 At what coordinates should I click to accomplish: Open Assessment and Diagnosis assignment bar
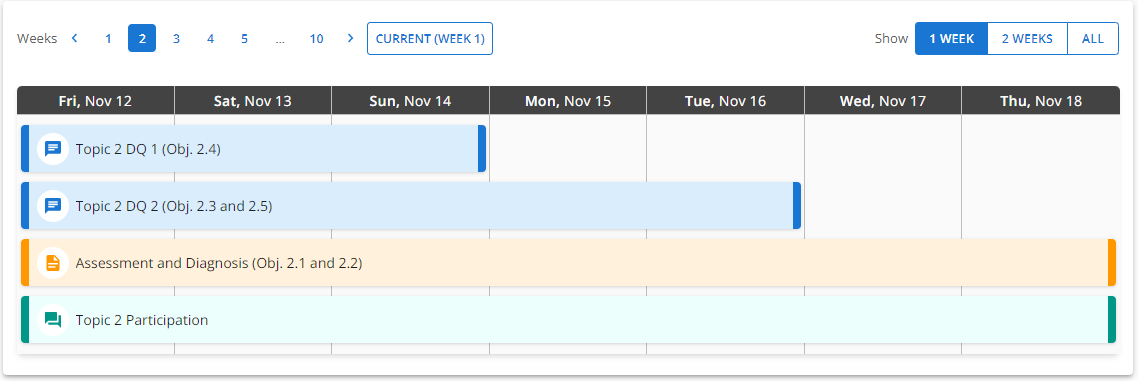click(568, 263)
